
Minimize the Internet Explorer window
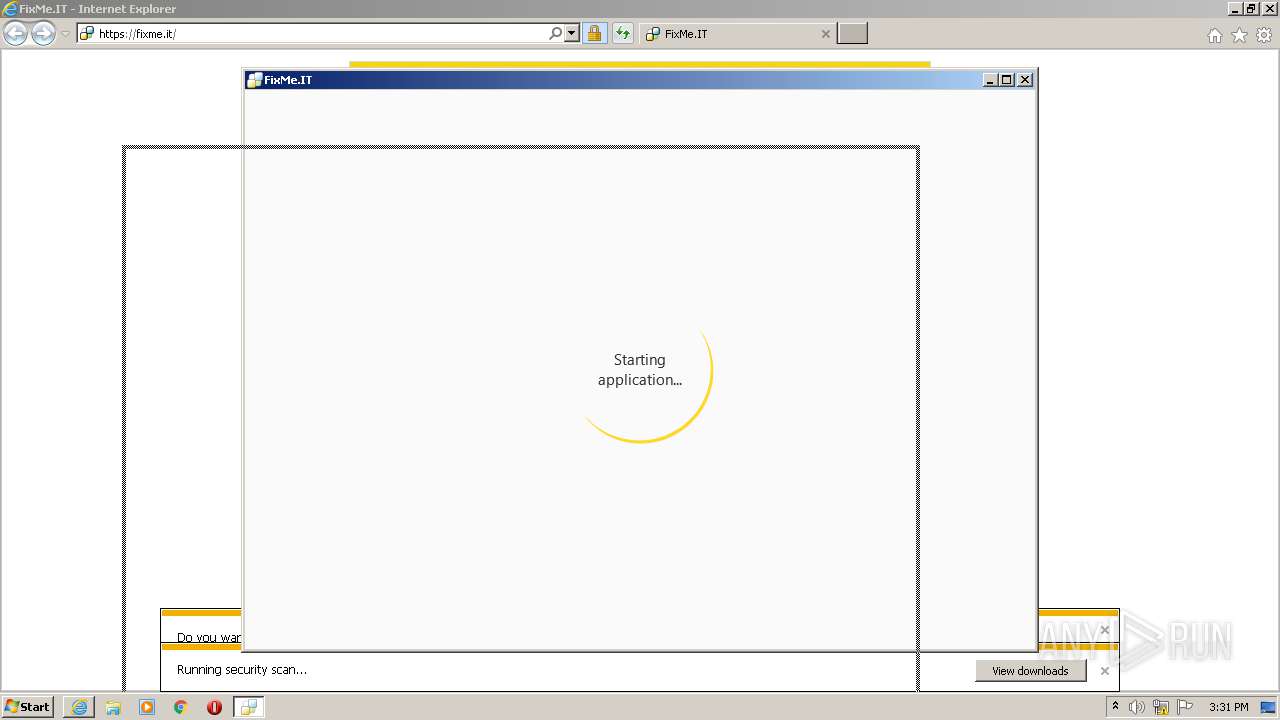pos(1235,8)
